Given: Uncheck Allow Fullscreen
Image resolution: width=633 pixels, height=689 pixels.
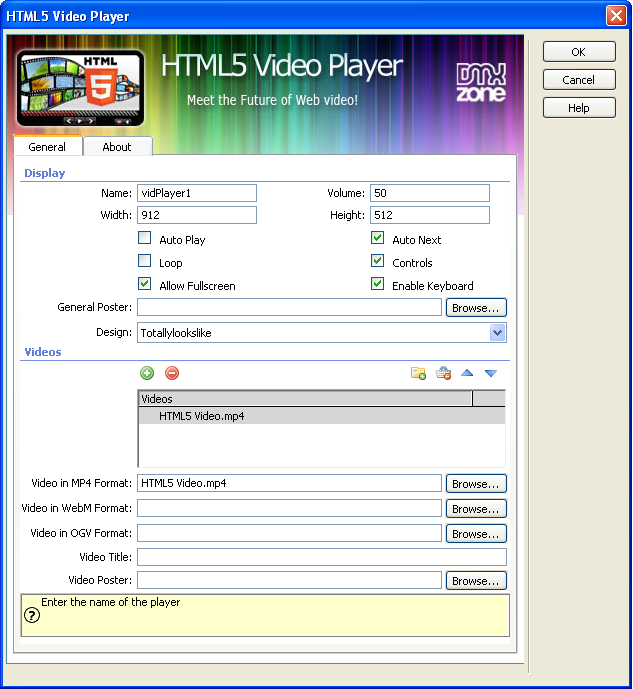Looking at the screenshot, I should point(145,283).
